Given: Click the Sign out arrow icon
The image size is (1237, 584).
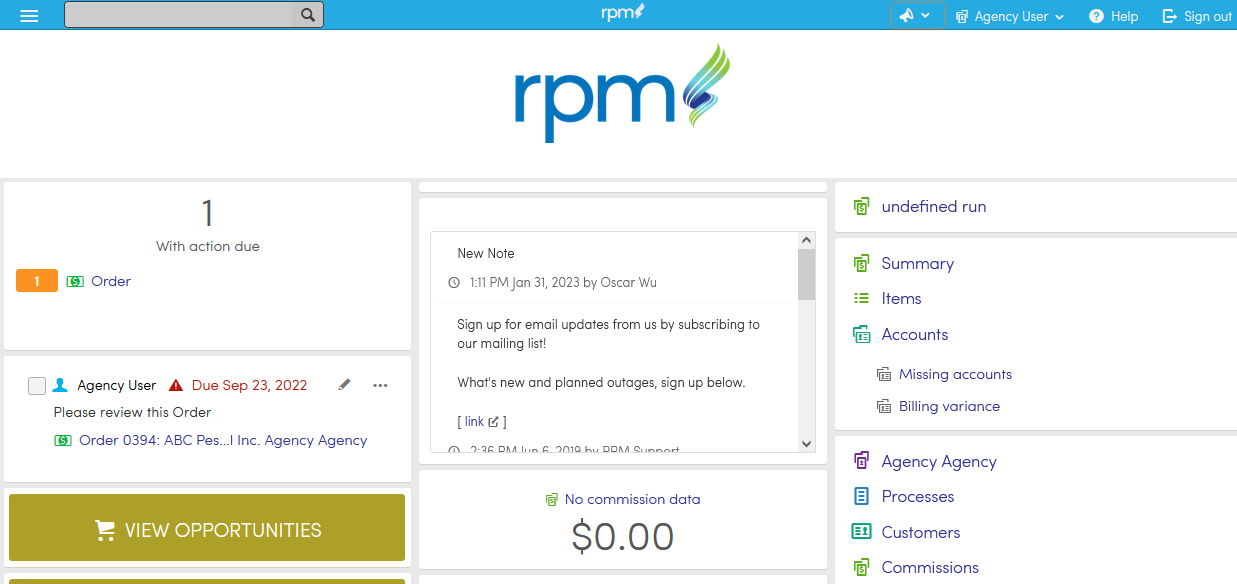Looking at the screenshot, I should 1169,16.
